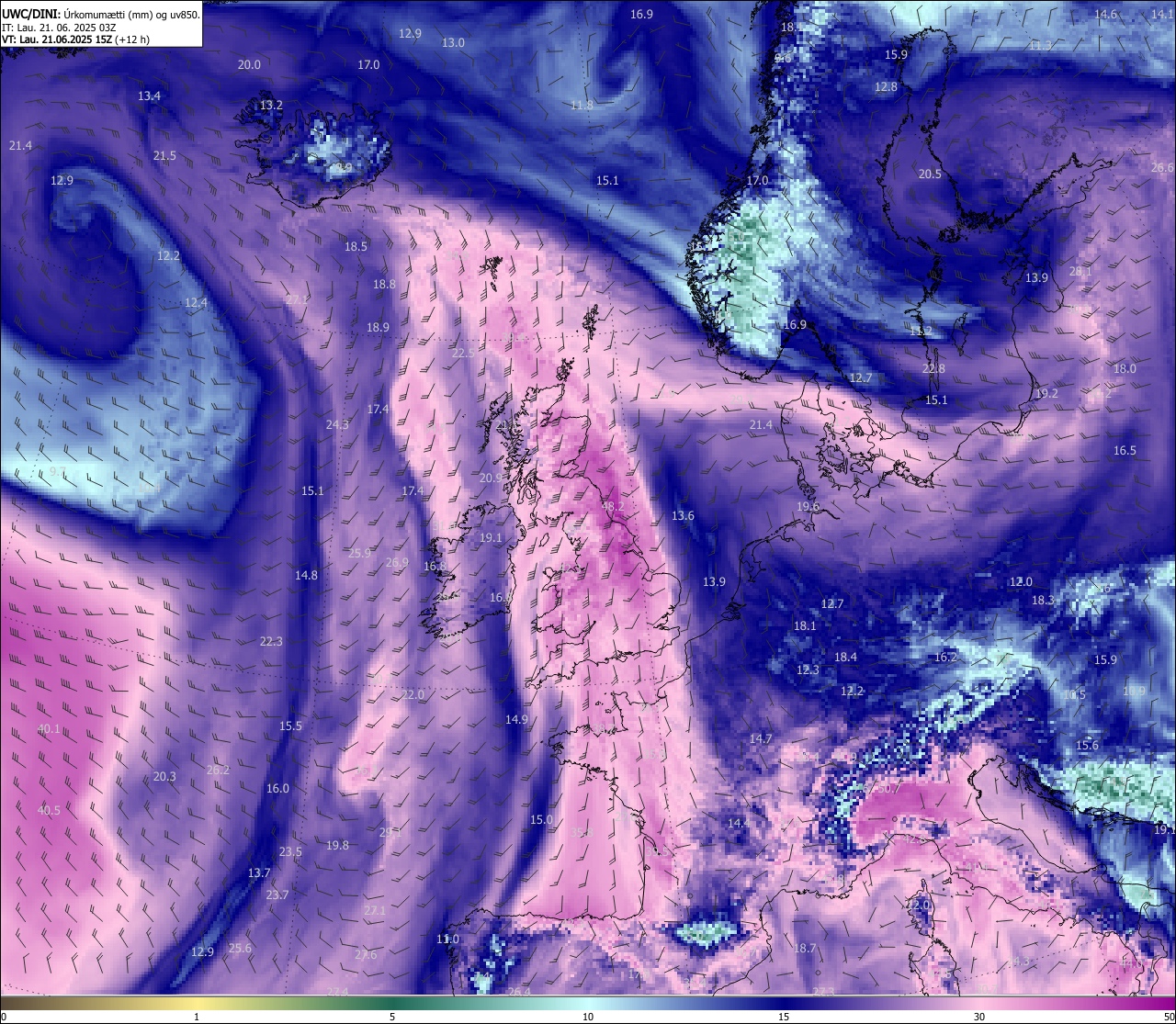Click the VT valid time line 15Z

click(x=75, y=39)
